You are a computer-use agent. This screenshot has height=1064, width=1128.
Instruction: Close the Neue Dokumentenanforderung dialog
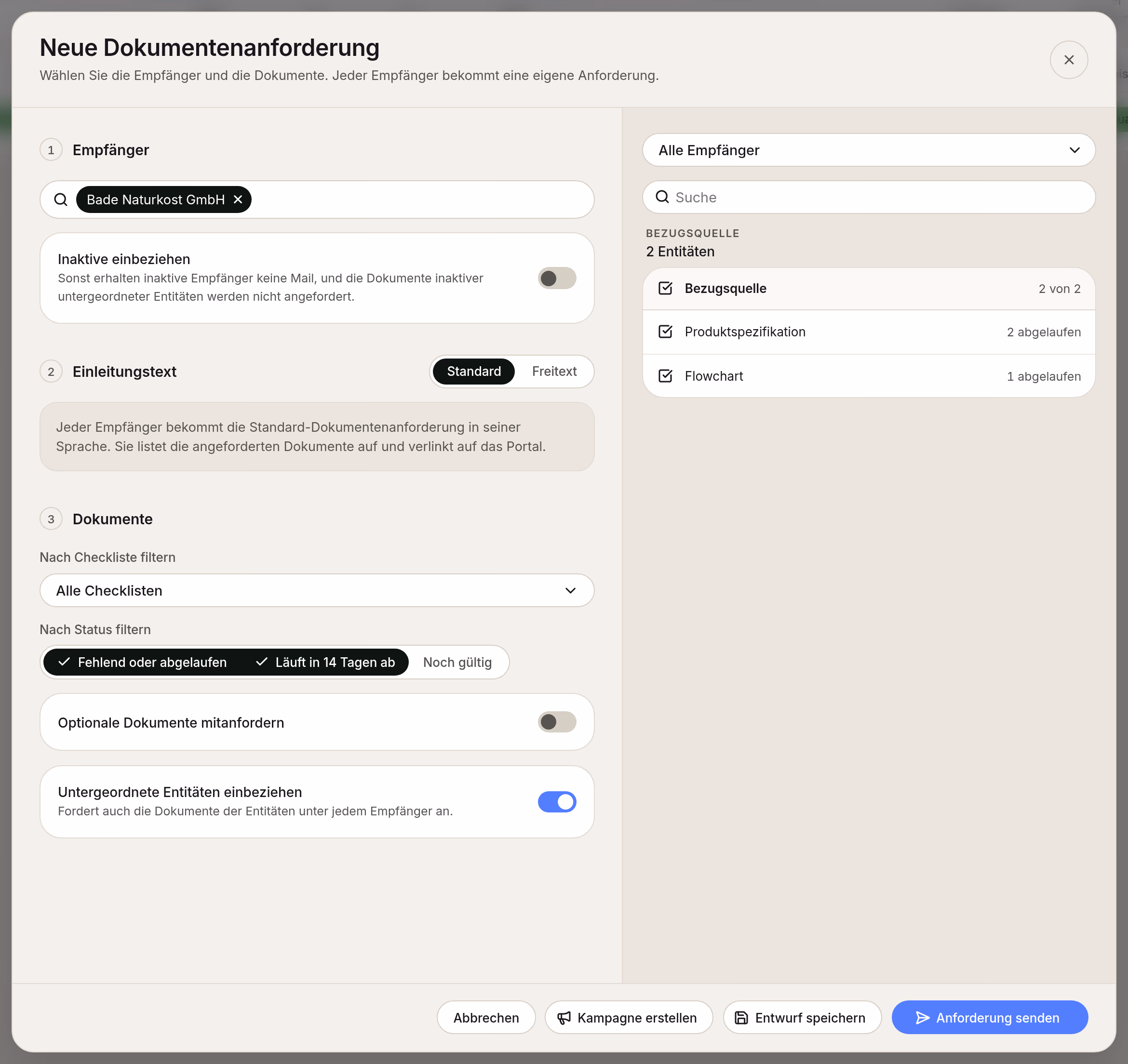[1068, 60]
